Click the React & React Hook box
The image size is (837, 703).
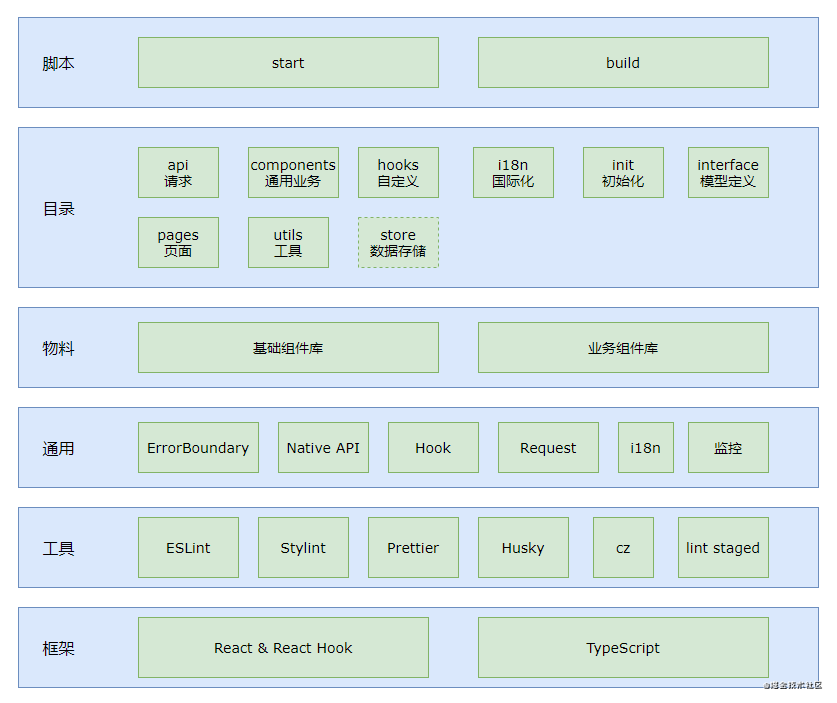(x=283, y=647)
